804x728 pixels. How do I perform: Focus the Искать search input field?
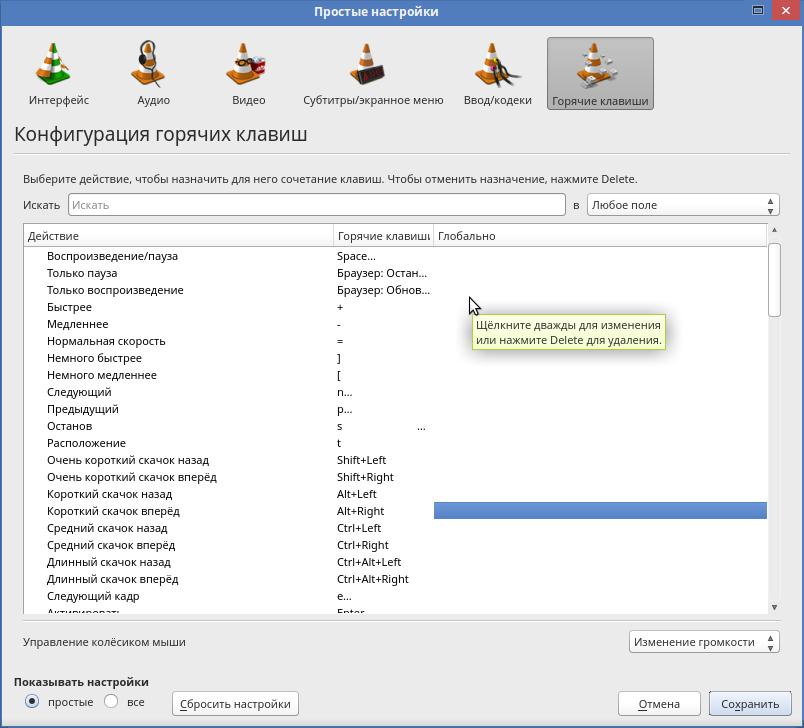pyautogui.click(x=317, y=205)
